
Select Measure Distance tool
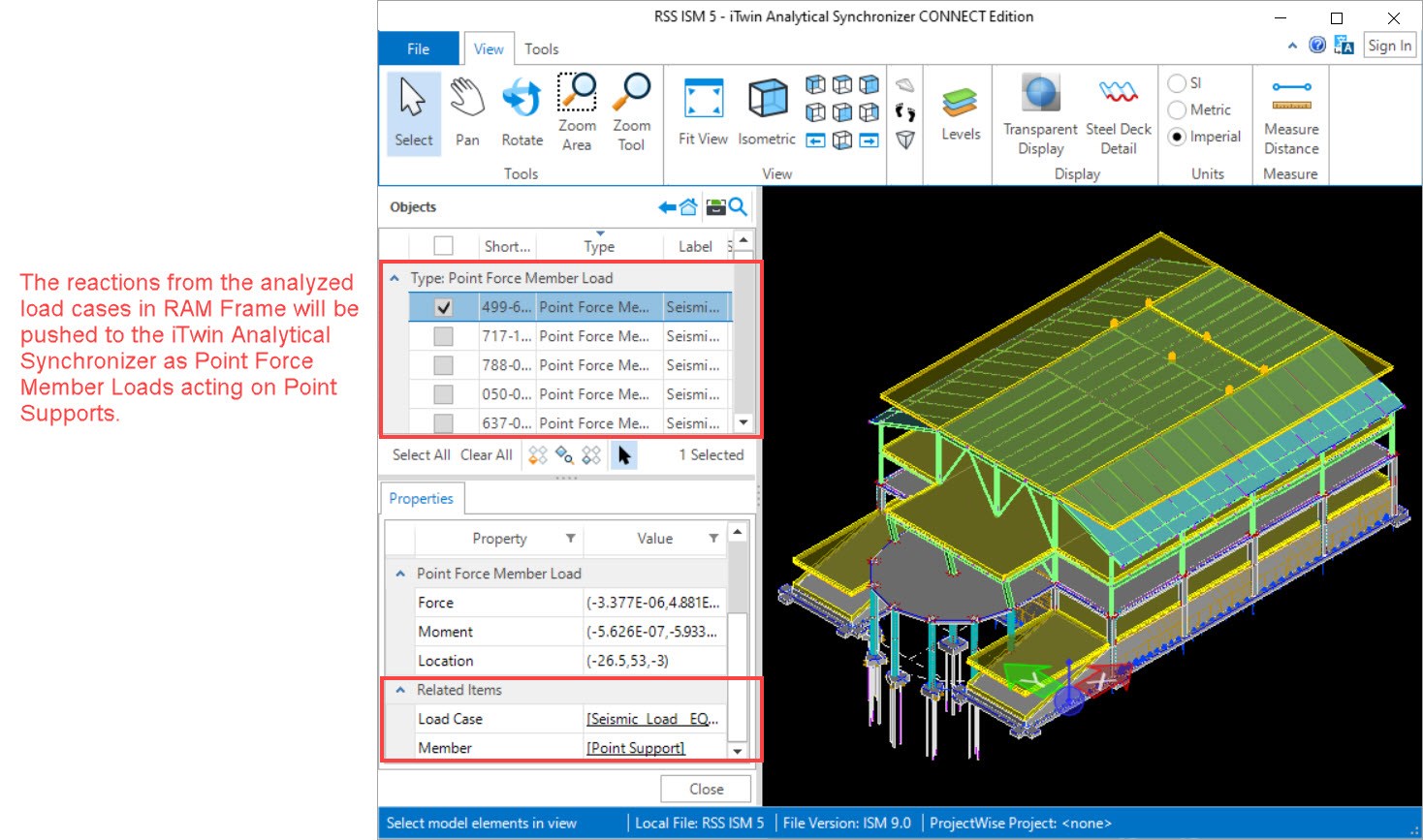(1291, 113)
